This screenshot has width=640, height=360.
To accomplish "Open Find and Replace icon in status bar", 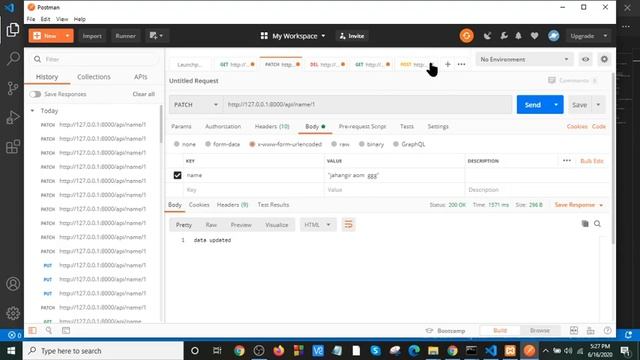I will point(49,330).
